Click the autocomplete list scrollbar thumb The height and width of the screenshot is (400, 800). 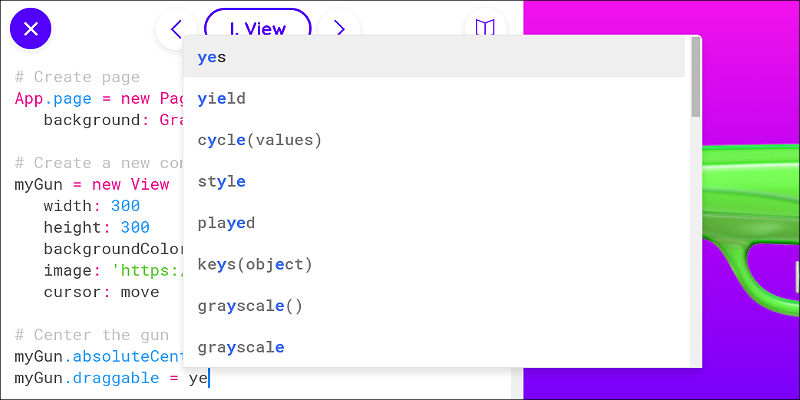point(696,77)
